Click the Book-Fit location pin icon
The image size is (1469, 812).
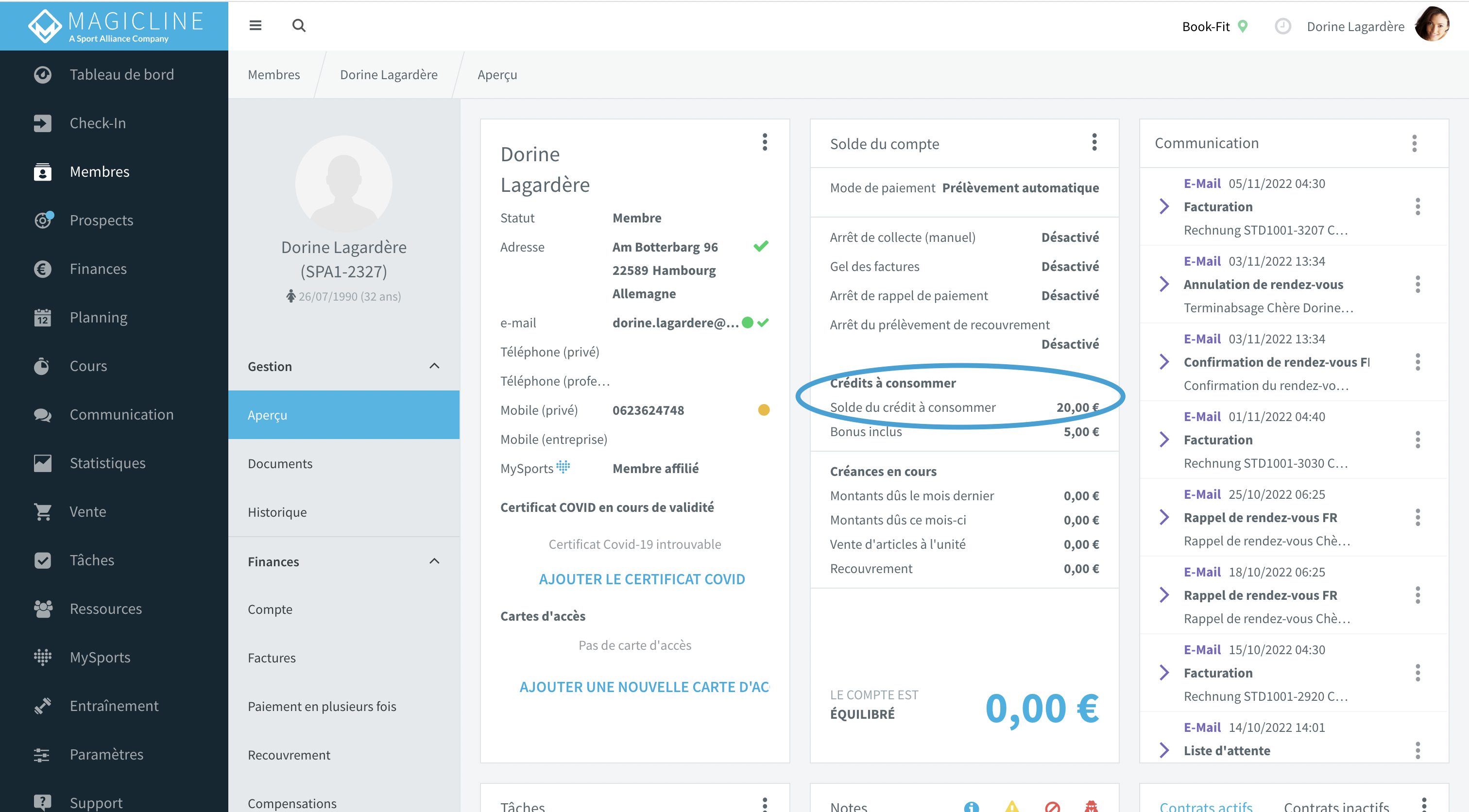coord(1243,26)
